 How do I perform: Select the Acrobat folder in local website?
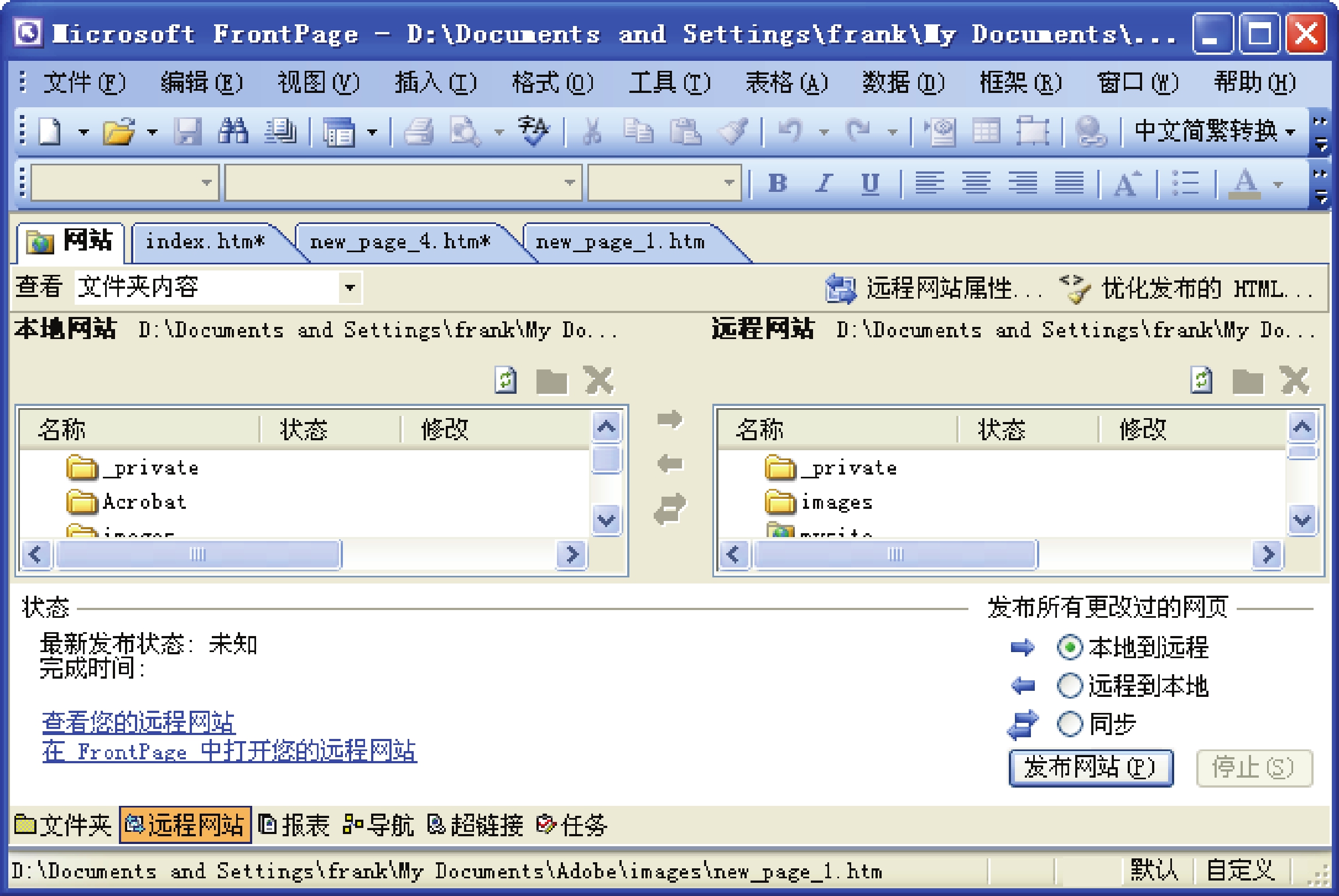pos(127,502)
